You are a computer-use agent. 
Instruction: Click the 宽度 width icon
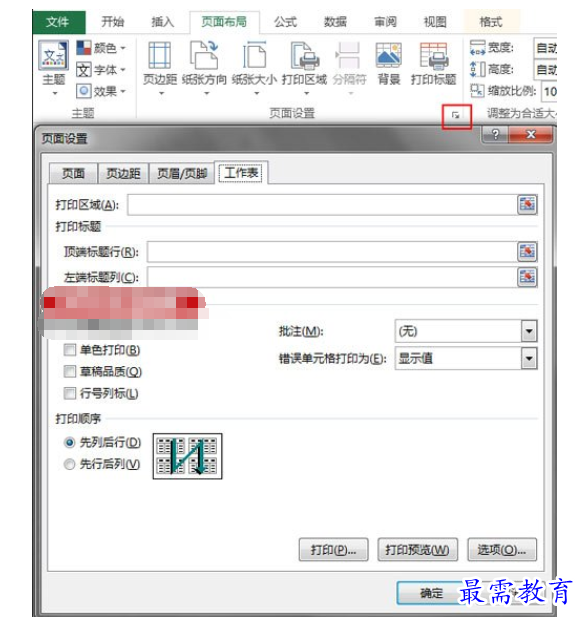tap(477, 48)
